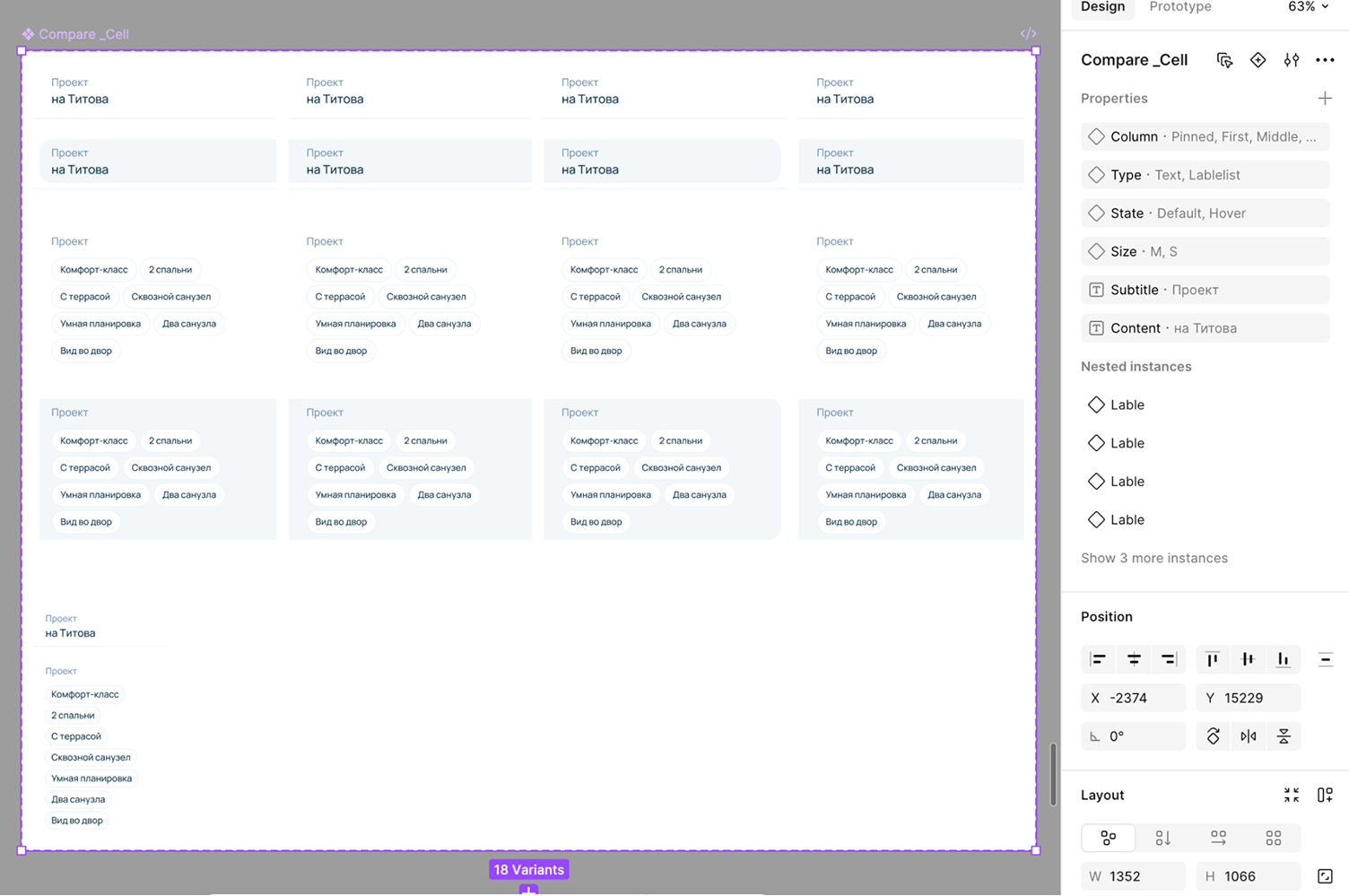Click the Y position field

pyautogui.click(x=1249, y=698)
